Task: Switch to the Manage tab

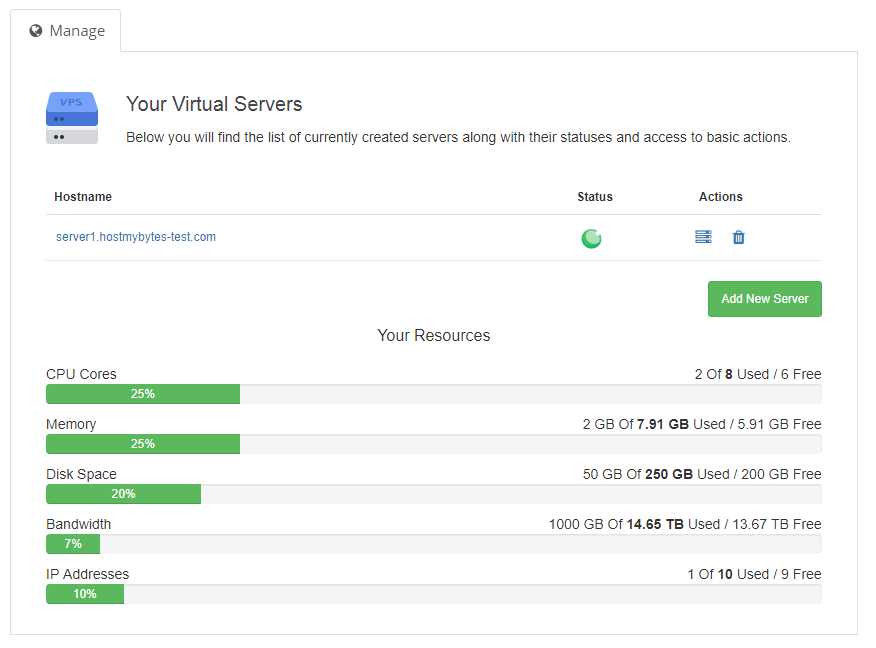Action: [66, 31]
